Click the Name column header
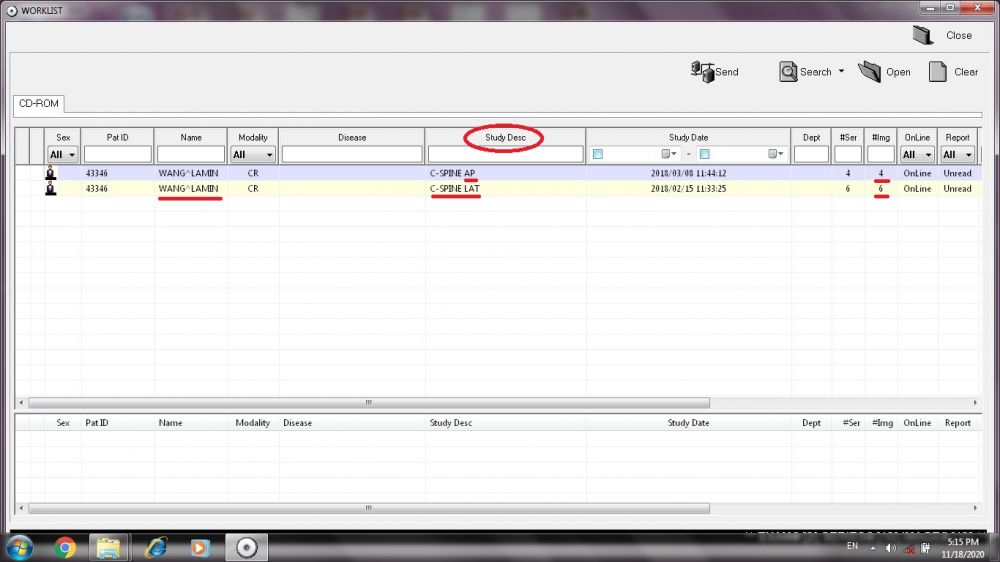Image resolution: width=1000 pixels, height=562 pixels. 190,137
